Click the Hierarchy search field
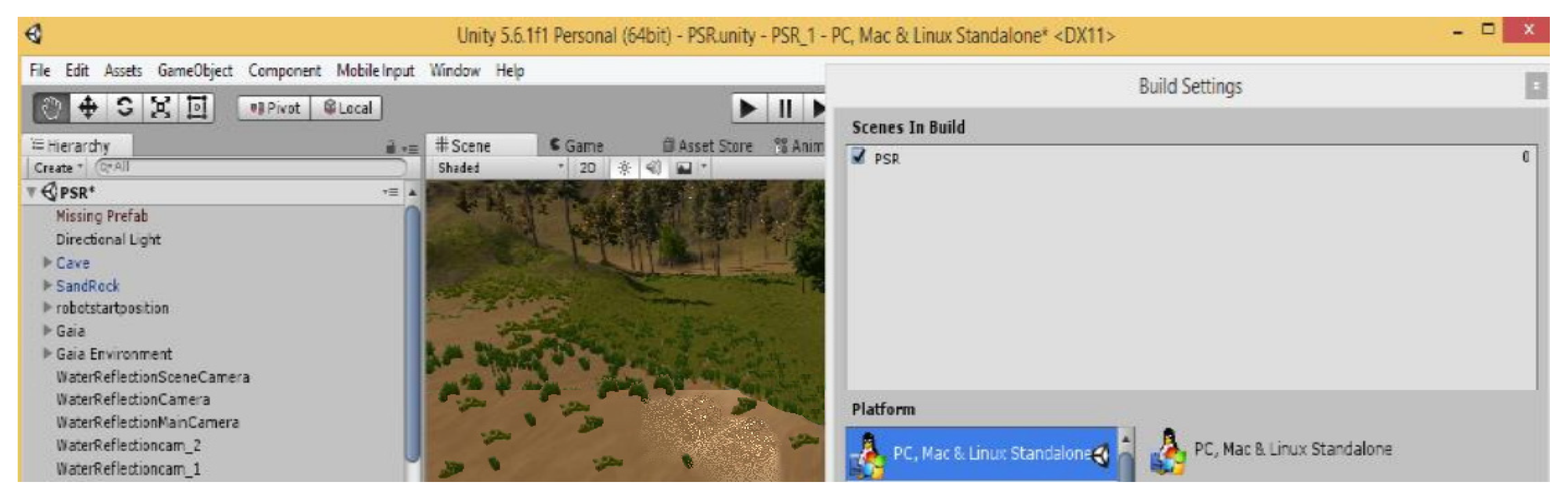Viewport: 1568px width, 501px height. coord(251,167)
